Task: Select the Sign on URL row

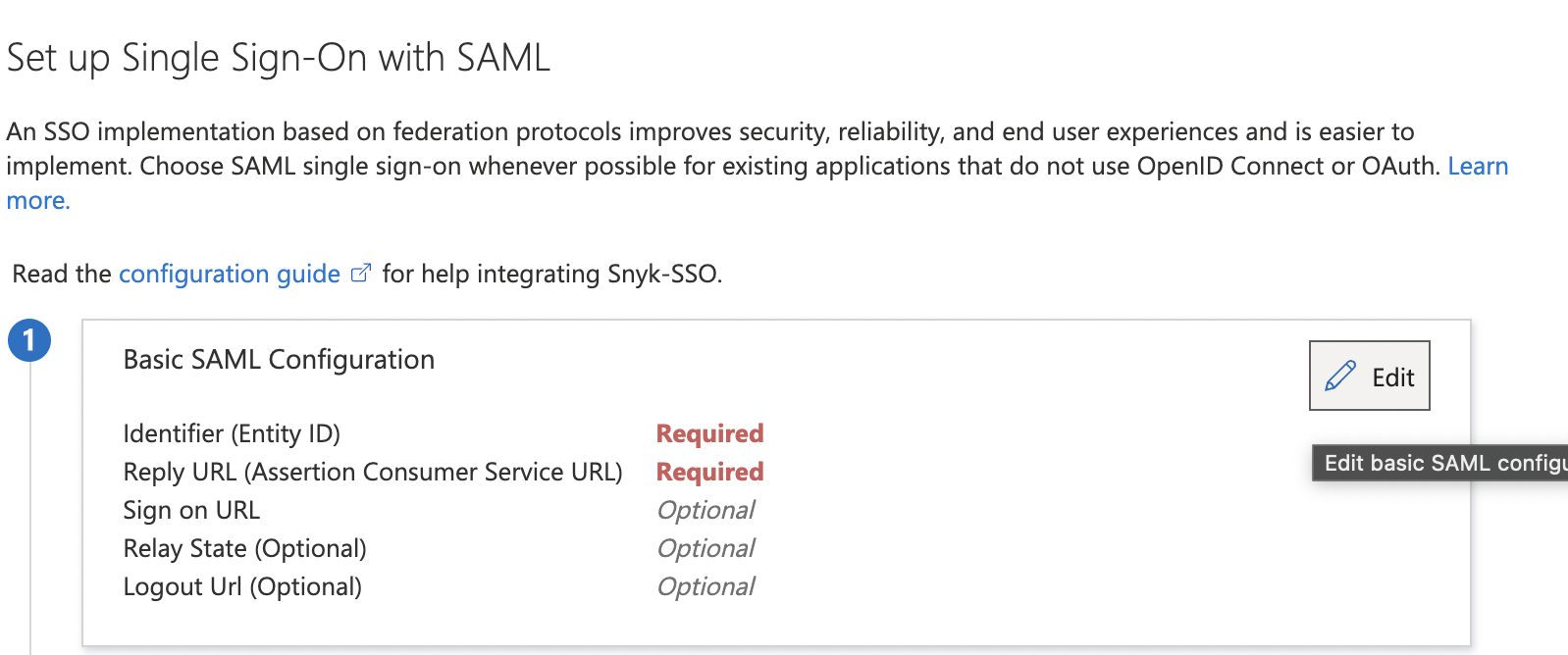Action: coord(191,510)
